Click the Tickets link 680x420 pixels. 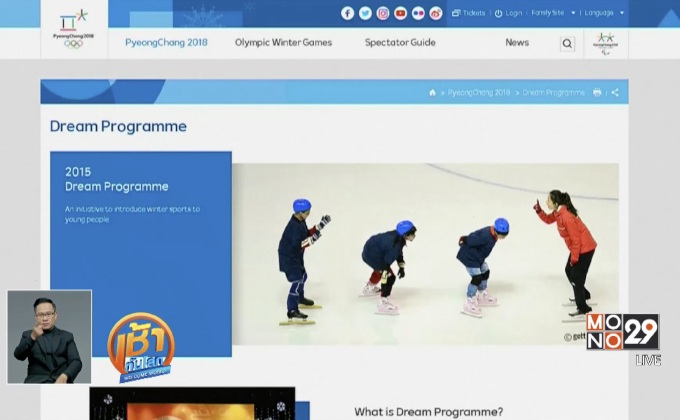pyautogui.click(x=469, y=13)
